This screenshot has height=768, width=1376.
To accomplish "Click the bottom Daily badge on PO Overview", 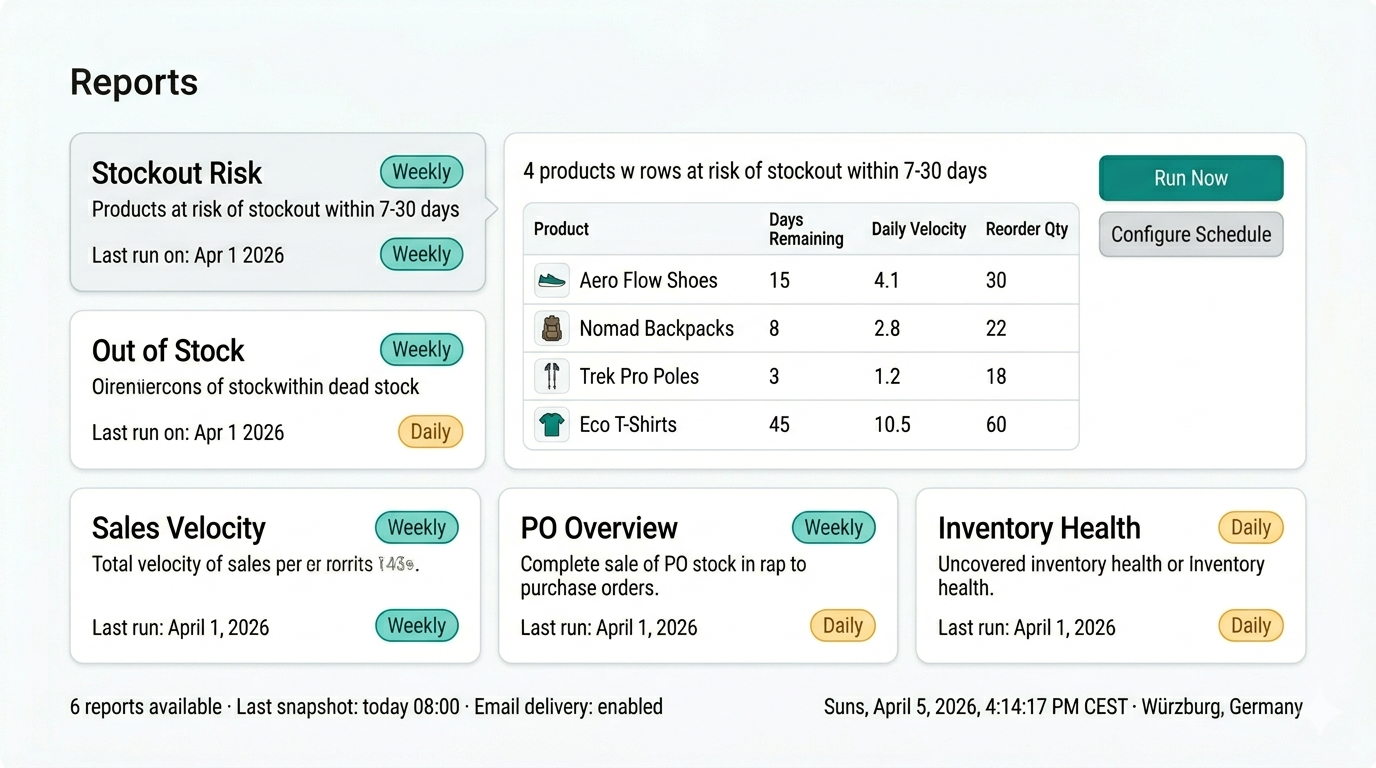I will coord(842,626).
